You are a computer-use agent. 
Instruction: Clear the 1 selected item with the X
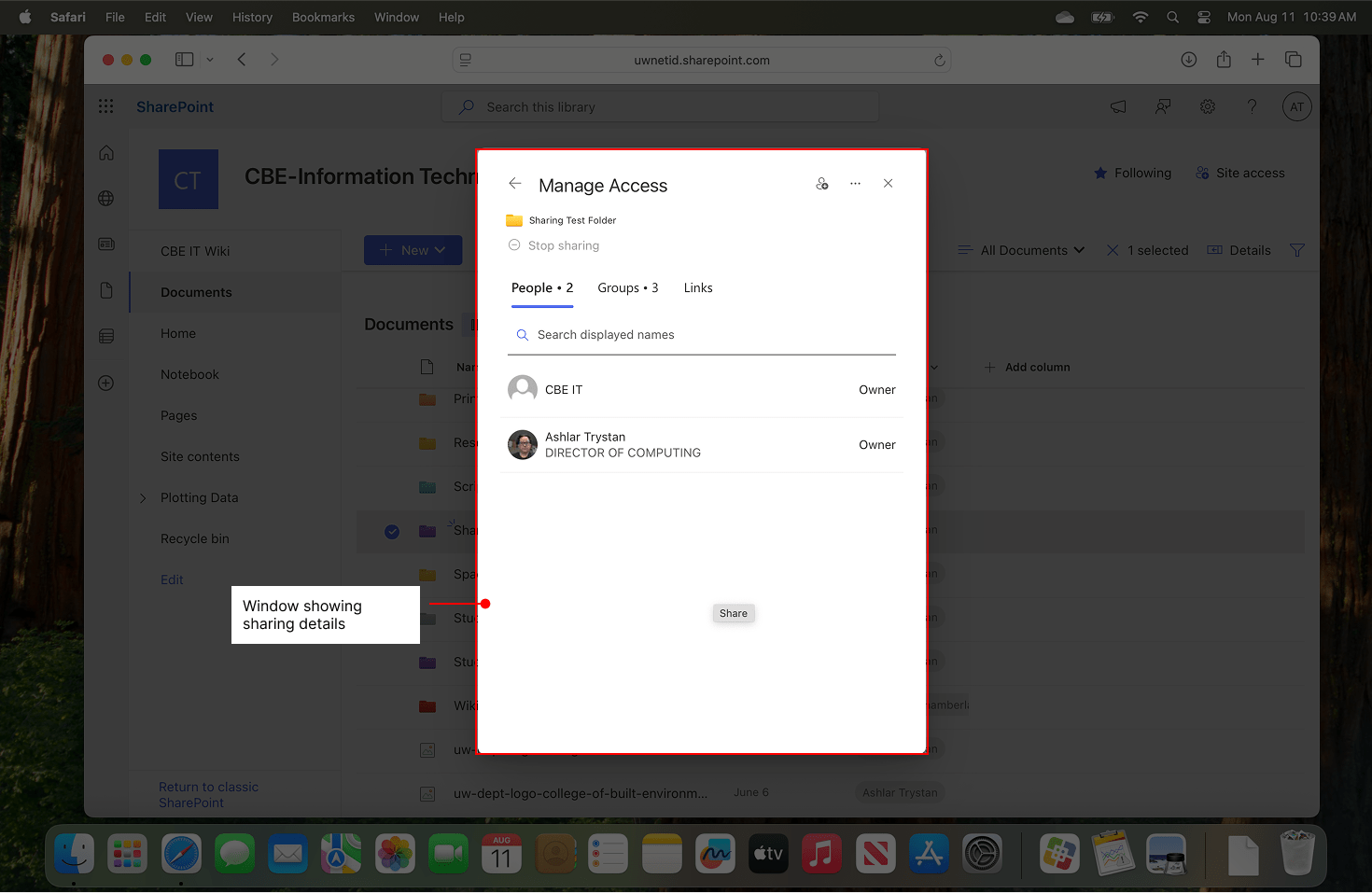[1112, 249]
